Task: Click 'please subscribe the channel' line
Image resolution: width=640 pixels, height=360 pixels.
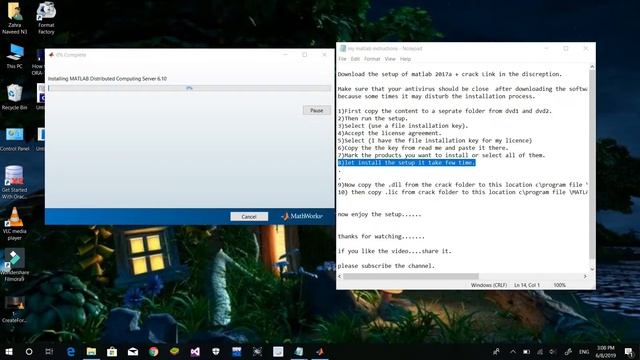Action: tap(386, 266)
